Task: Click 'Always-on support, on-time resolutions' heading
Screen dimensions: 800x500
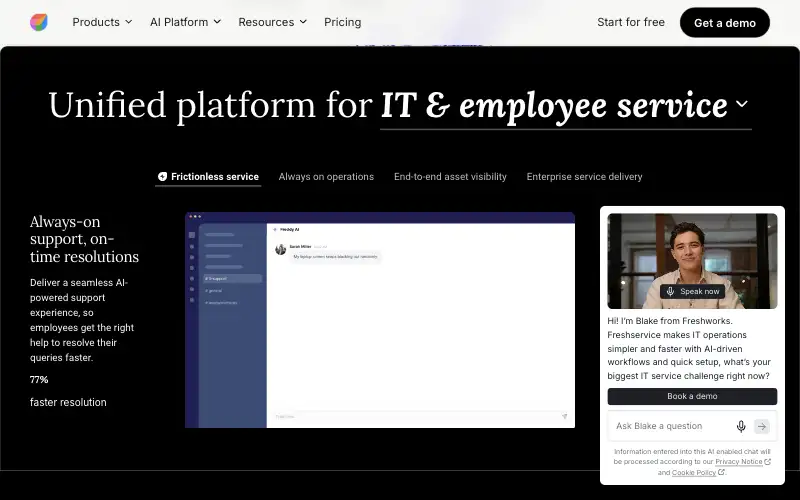Action: [84, 239]
